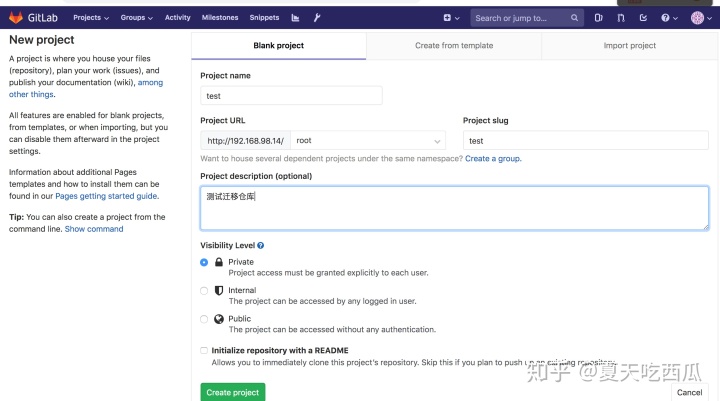Viewport: 720px width, 401px height.
Task: Click the Create project button
Action: (x=233, y=392)
